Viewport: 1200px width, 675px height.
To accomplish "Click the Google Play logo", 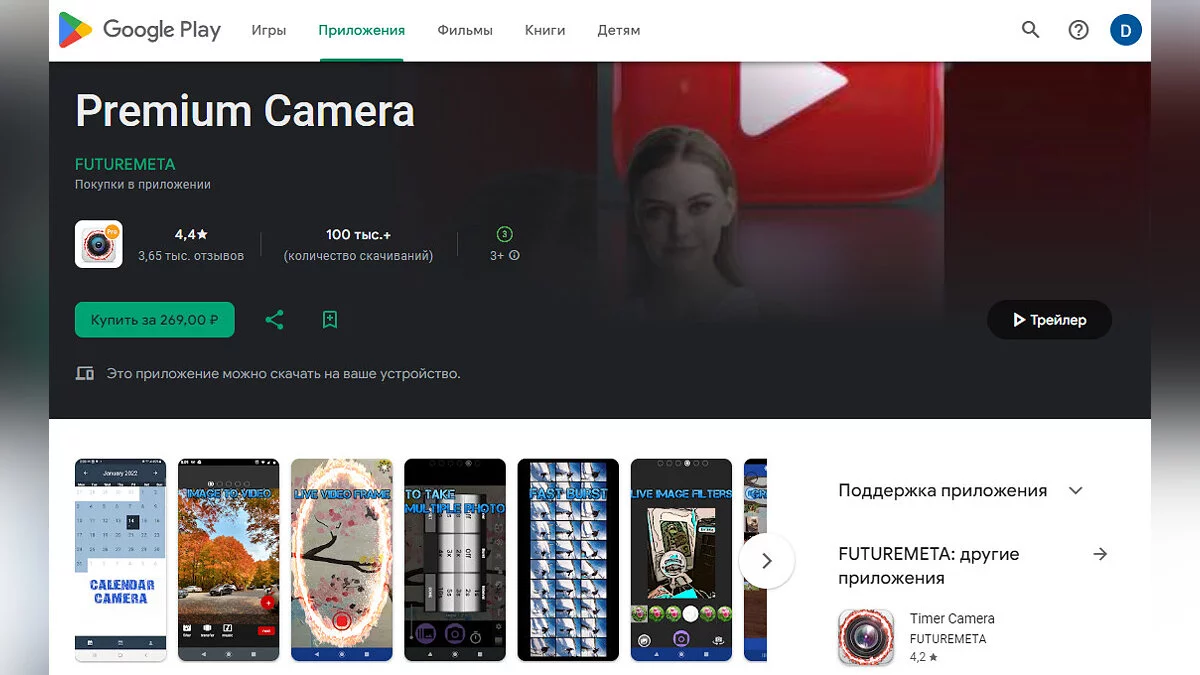I will (x=140, y=30).
